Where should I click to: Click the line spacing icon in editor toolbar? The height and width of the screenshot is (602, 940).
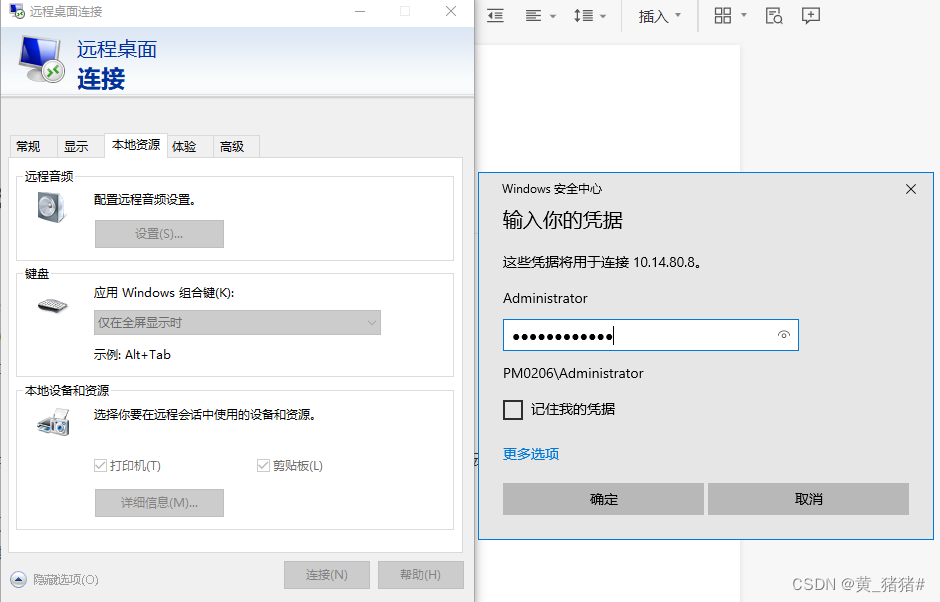(x=583, y=16)
